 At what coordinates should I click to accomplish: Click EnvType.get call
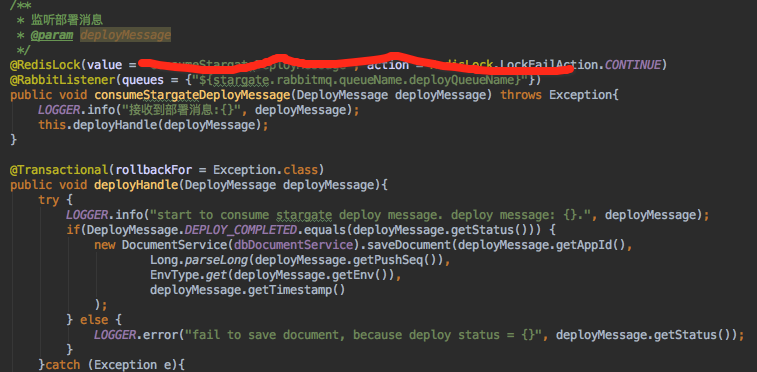(x=188, y=276)
